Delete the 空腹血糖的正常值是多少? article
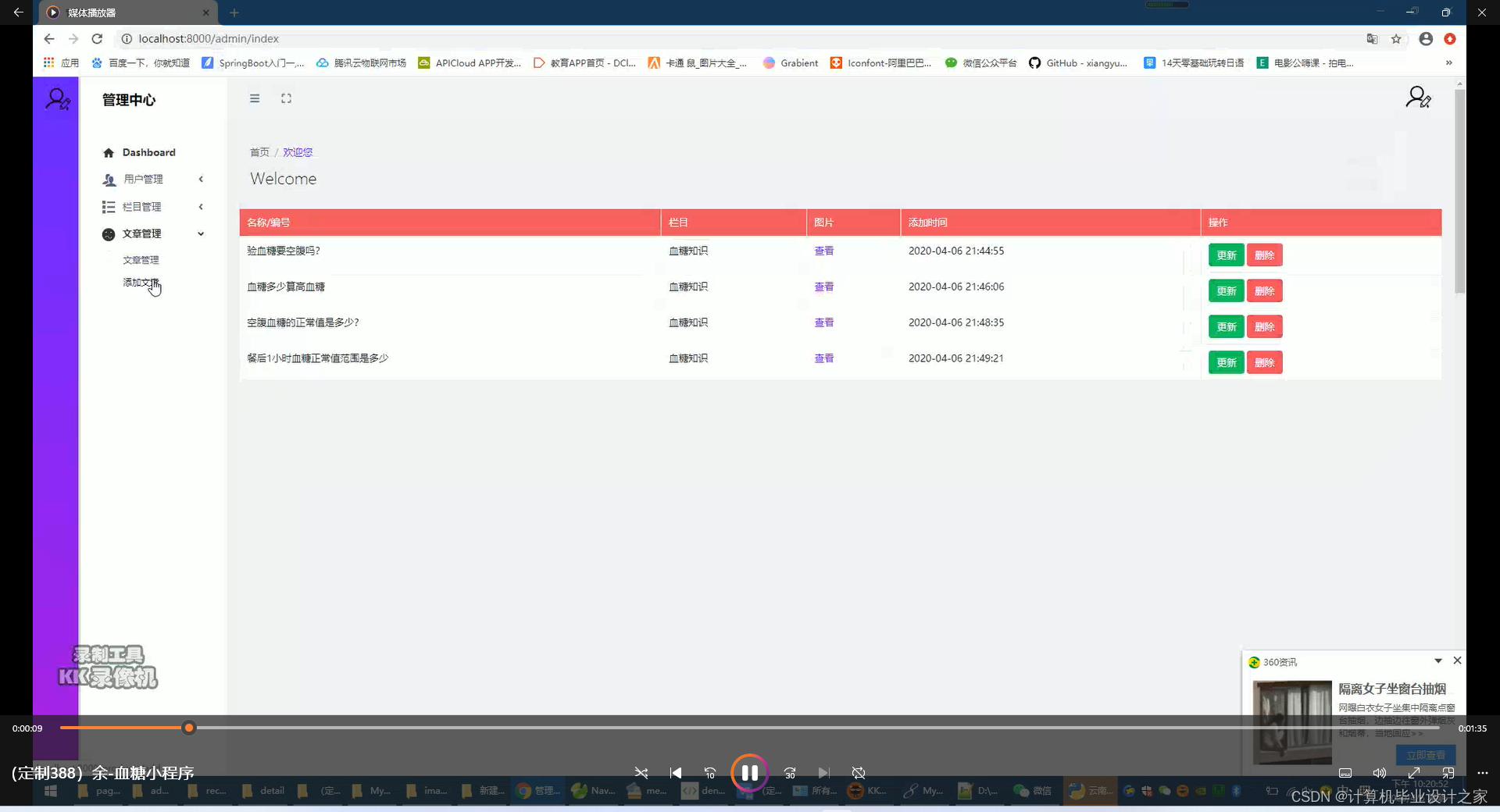1500x812 pixels. [1264, 327]
